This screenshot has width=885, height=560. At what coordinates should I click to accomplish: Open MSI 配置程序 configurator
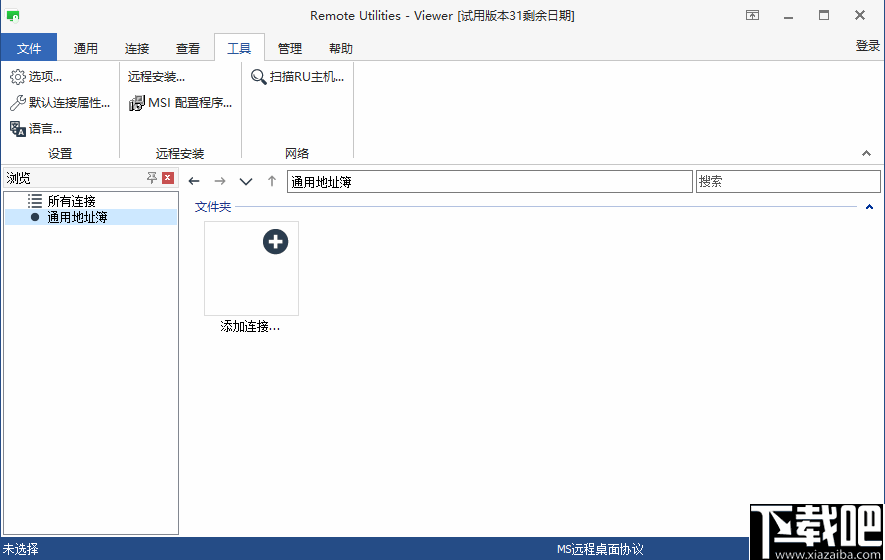point(180,102)
